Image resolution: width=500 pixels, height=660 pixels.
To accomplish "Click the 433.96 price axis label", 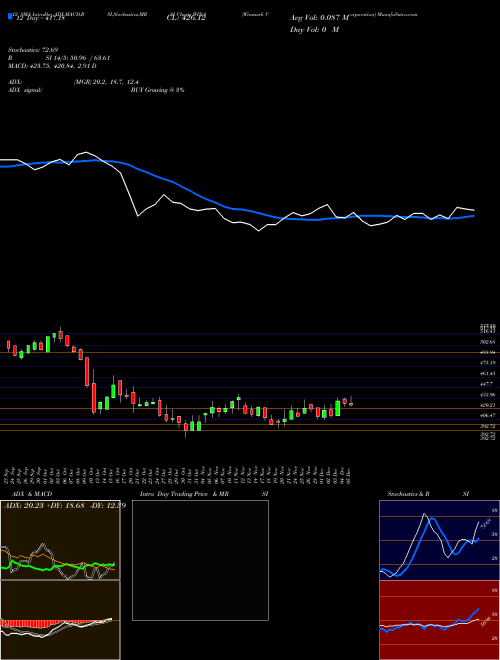I will pos(487,394).
